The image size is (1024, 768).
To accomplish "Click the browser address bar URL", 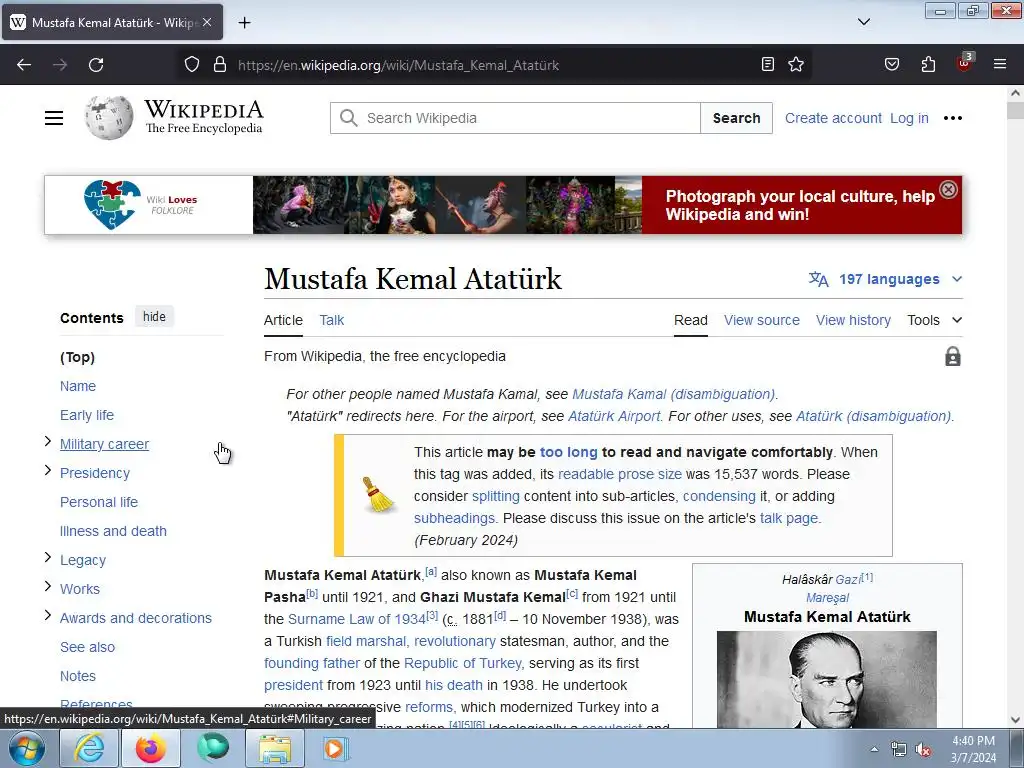I will 398,65.
